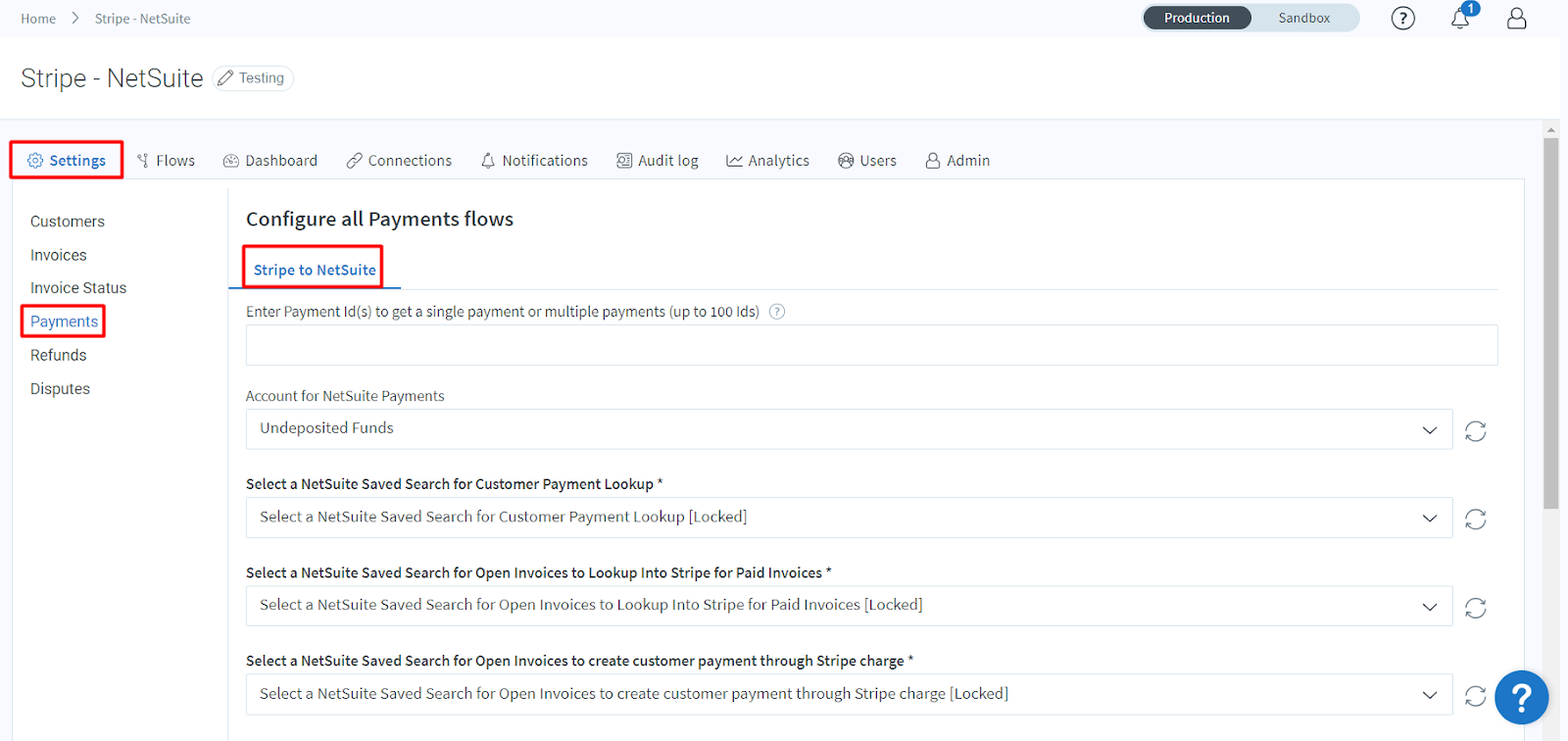
Task: Refresh the Lookup Into Stripe for Paid Invoices list
Action: 1475,608
